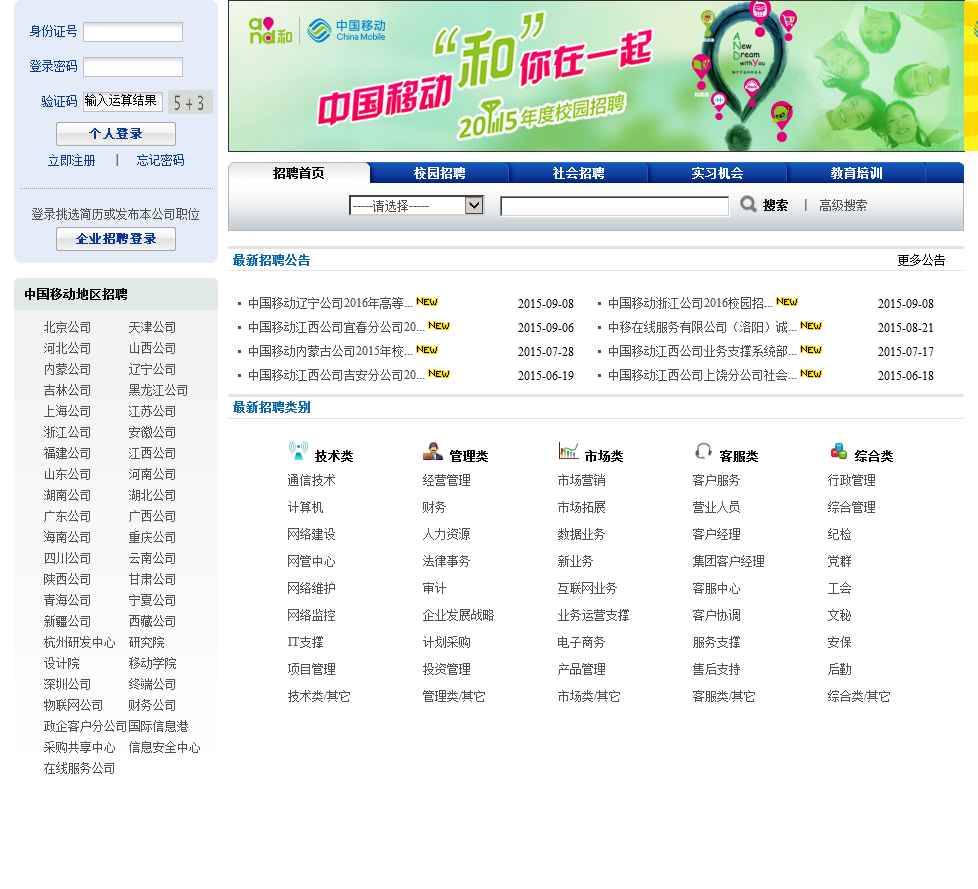The height and width of the screenshot is (889, 978).
Task: Open 技术类/其它 job category
Action: pyautogui.click(x=319, y=696)
